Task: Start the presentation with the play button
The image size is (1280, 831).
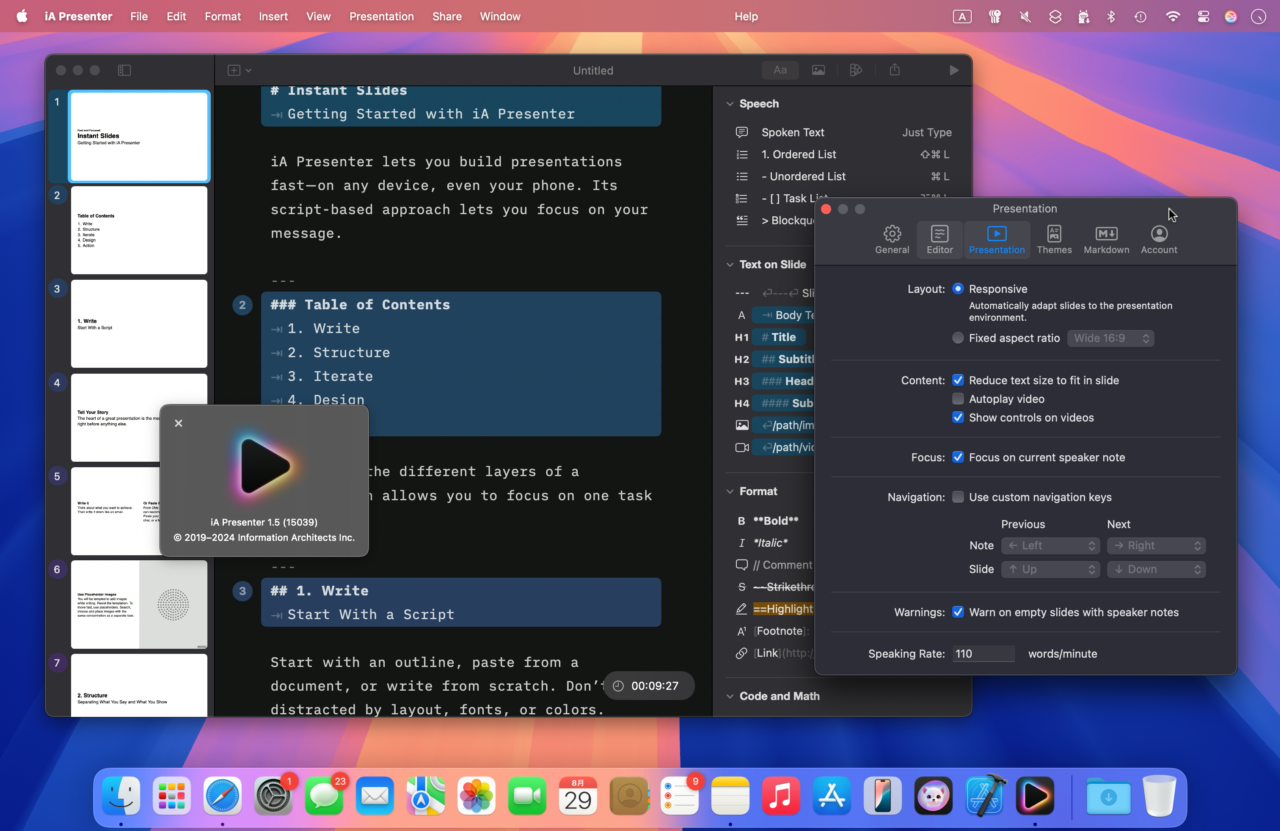Action: (x=953, y=70)
